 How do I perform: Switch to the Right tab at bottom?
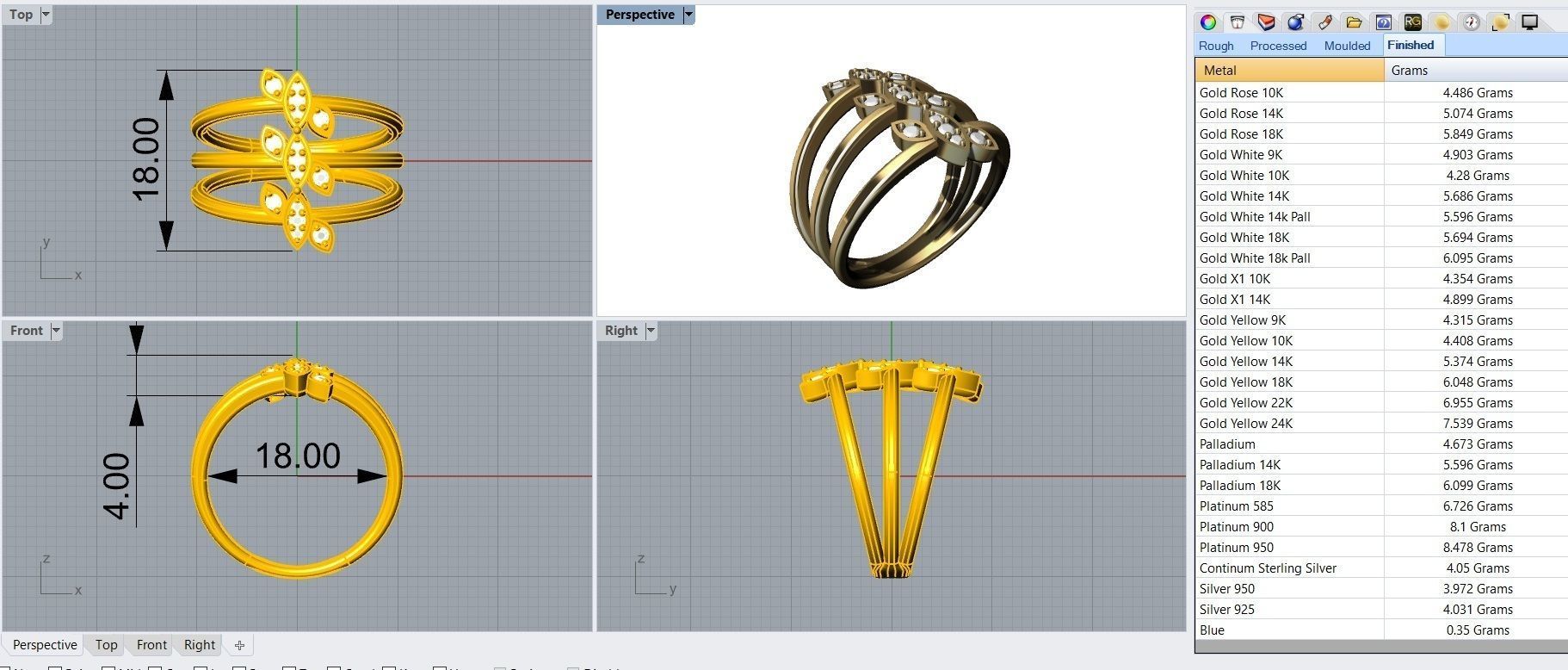pos(200,645)
